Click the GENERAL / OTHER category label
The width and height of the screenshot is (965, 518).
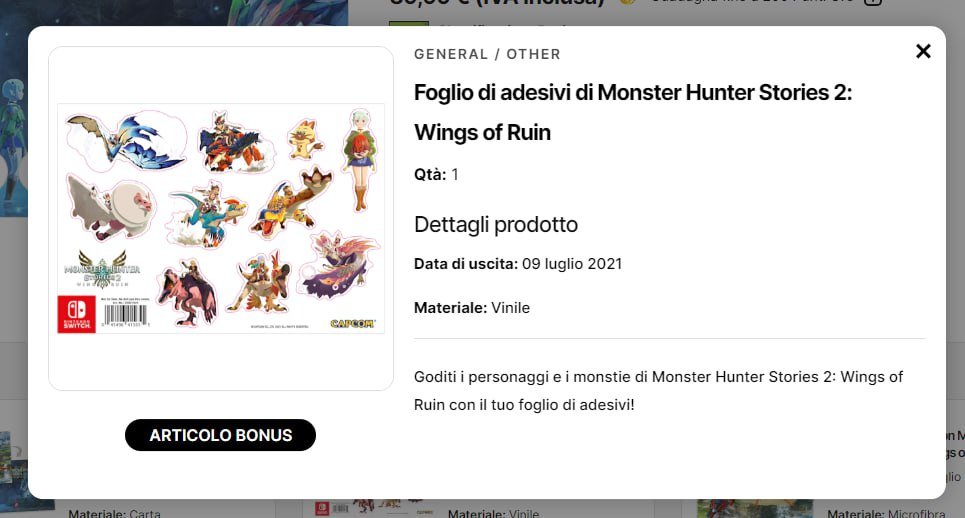[487, 54]
